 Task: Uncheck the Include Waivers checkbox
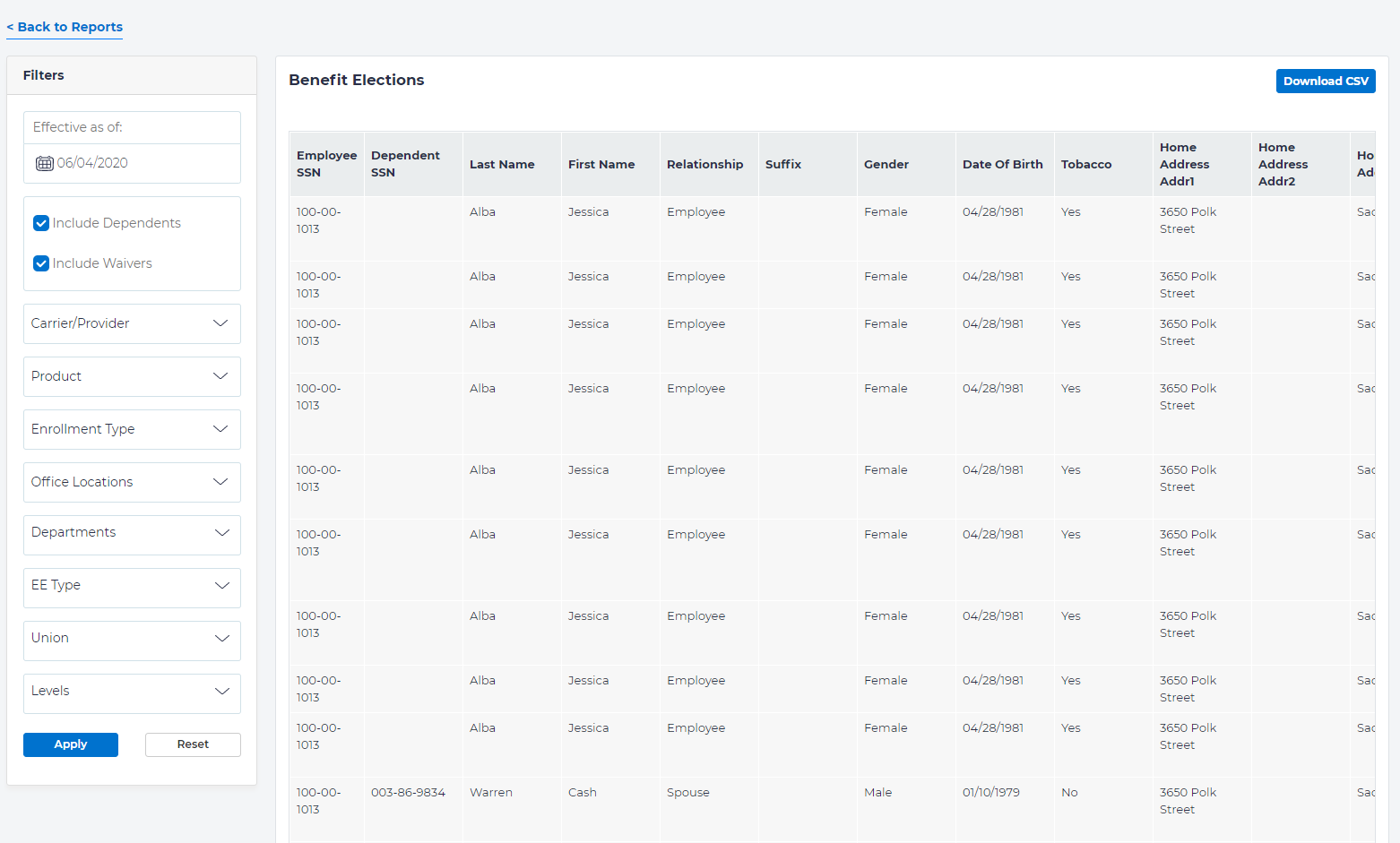41,263
